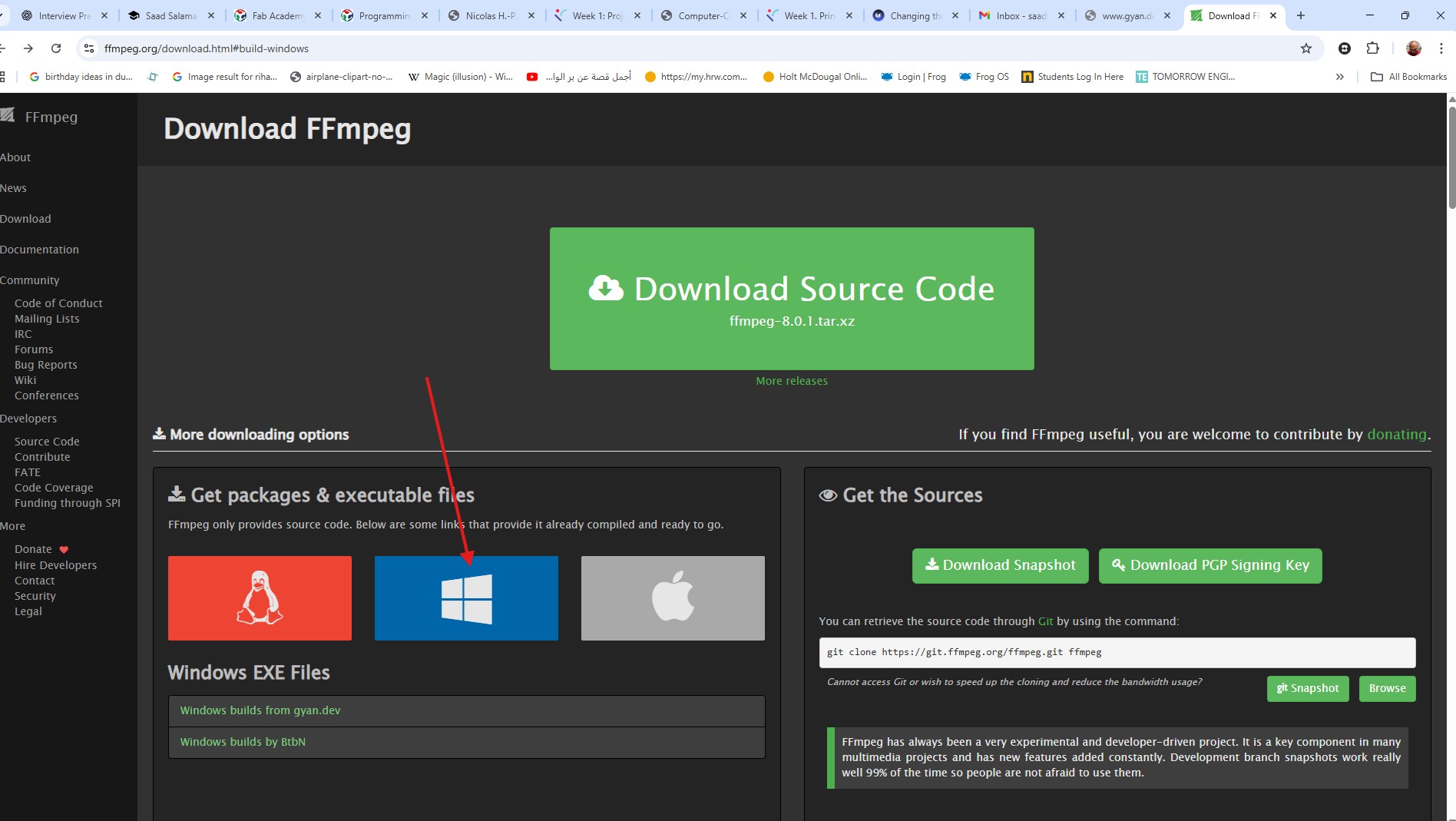Open the Code of Conduct link

[x=58, y=303]
